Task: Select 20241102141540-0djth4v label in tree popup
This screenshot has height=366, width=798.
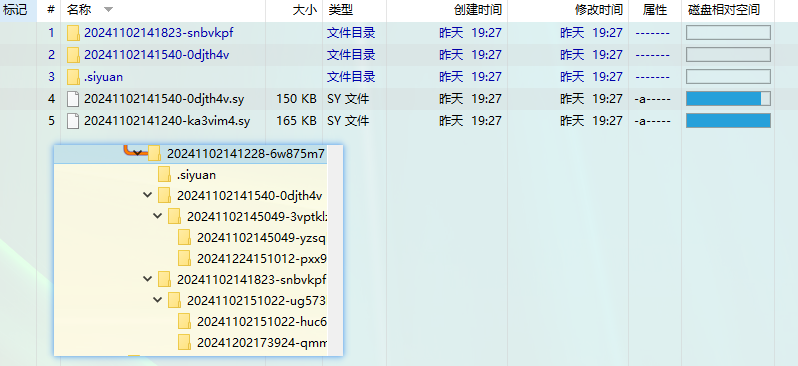Action: (249, 195)
